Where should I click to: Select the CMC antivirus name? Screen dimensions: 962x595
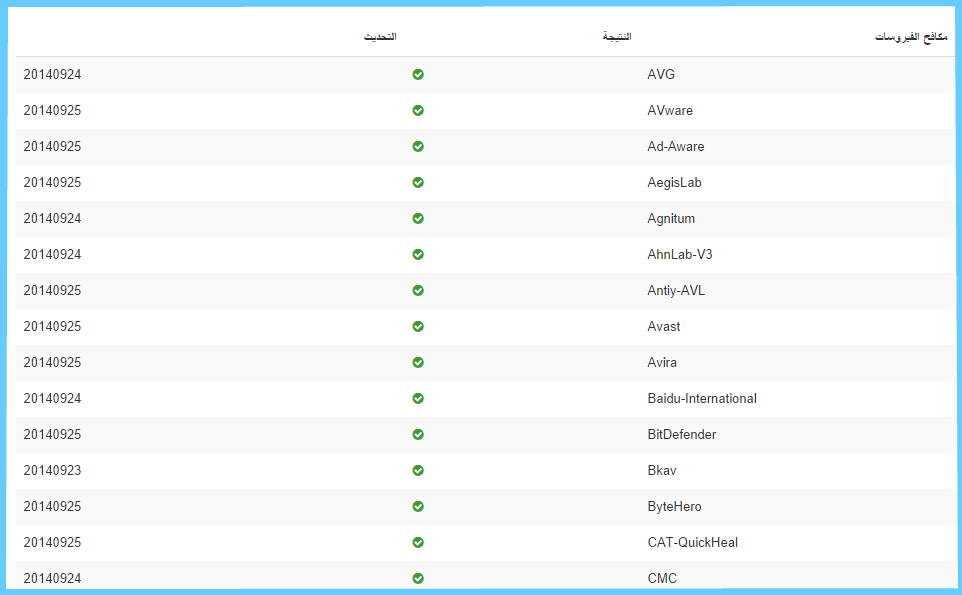point(662,578)
